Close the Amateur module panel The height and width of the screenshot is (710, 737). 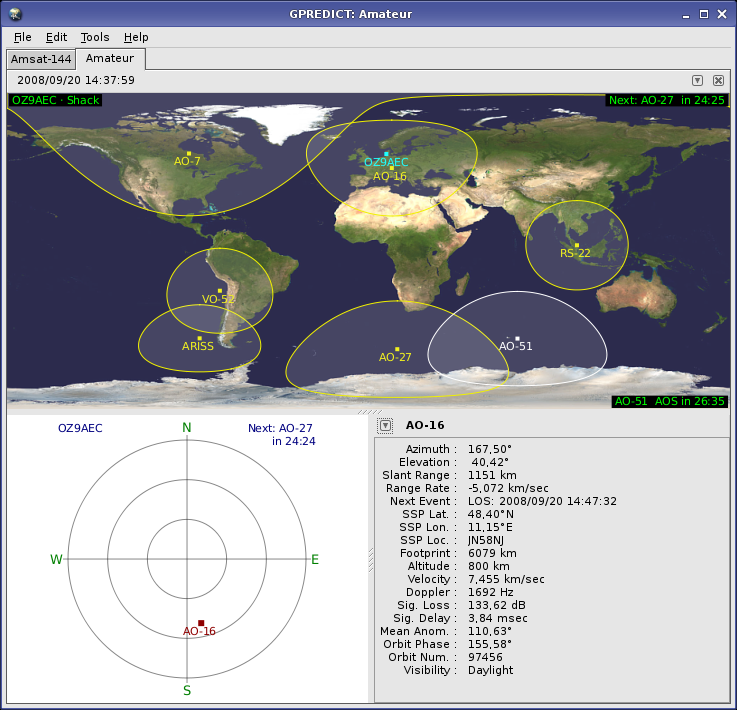coord(718,80)
